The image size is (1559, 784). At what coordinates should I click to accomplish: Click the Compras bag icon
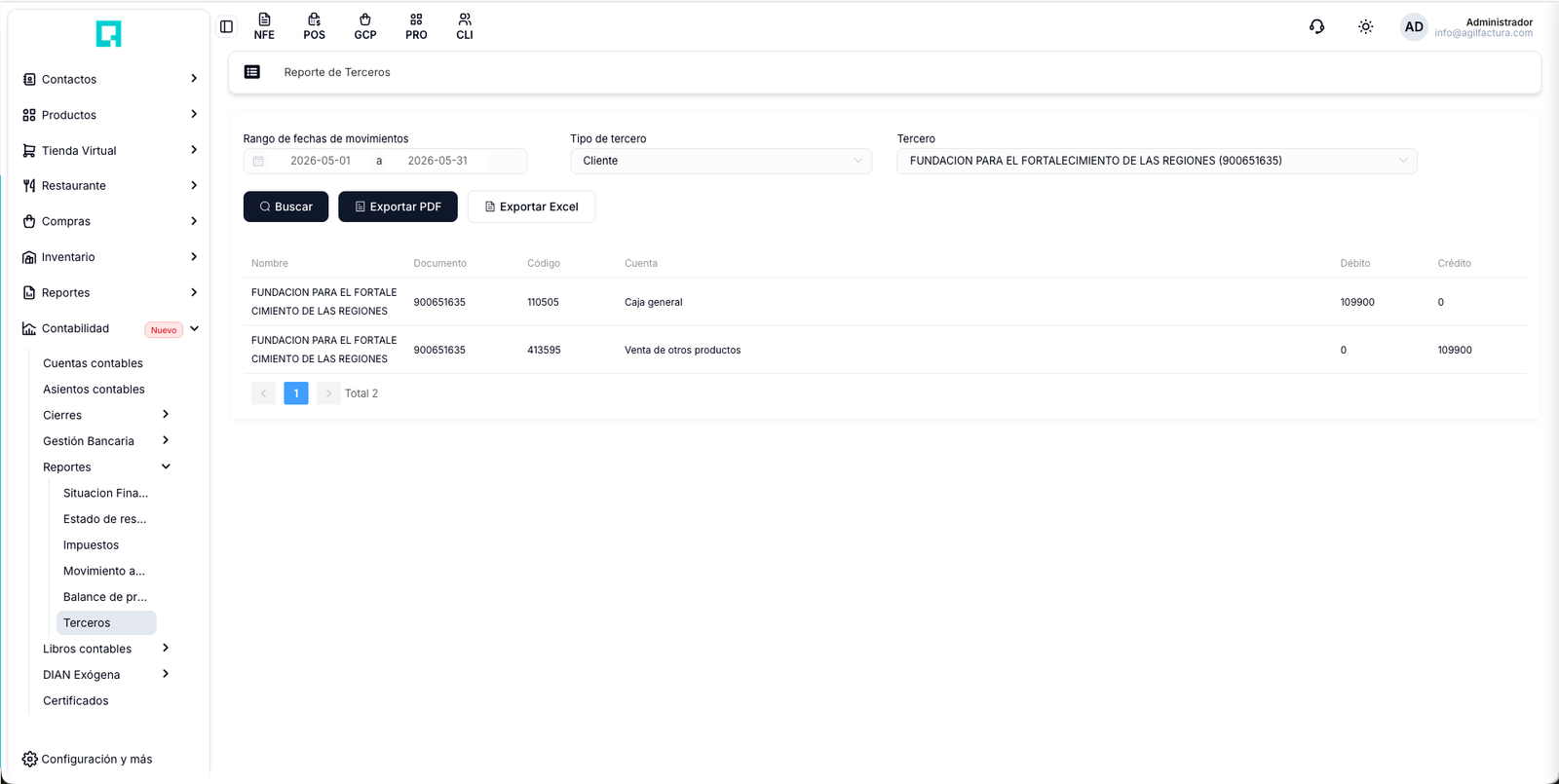point(29,221)
